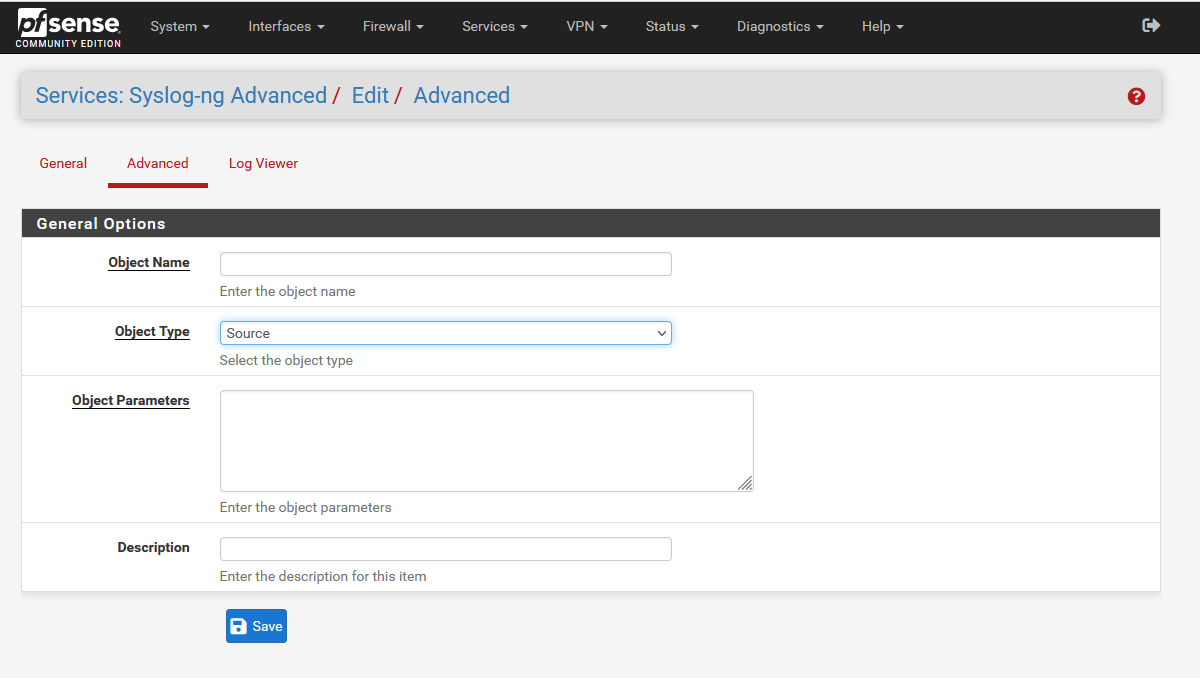The width and height of the screenshot is (1200, 678).
Task: Open the red help question mark icon
Action: [x=1136, y=96]
